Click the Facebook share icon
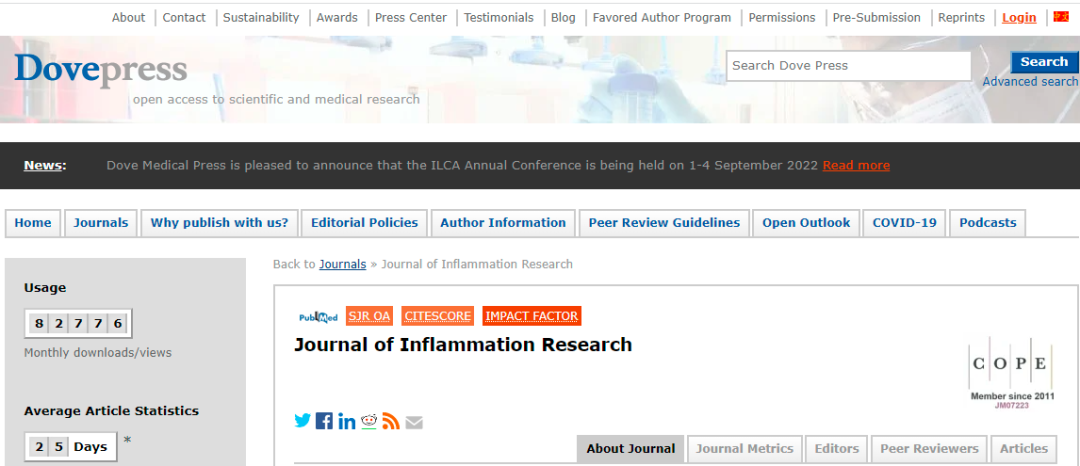 click(324, 421)
